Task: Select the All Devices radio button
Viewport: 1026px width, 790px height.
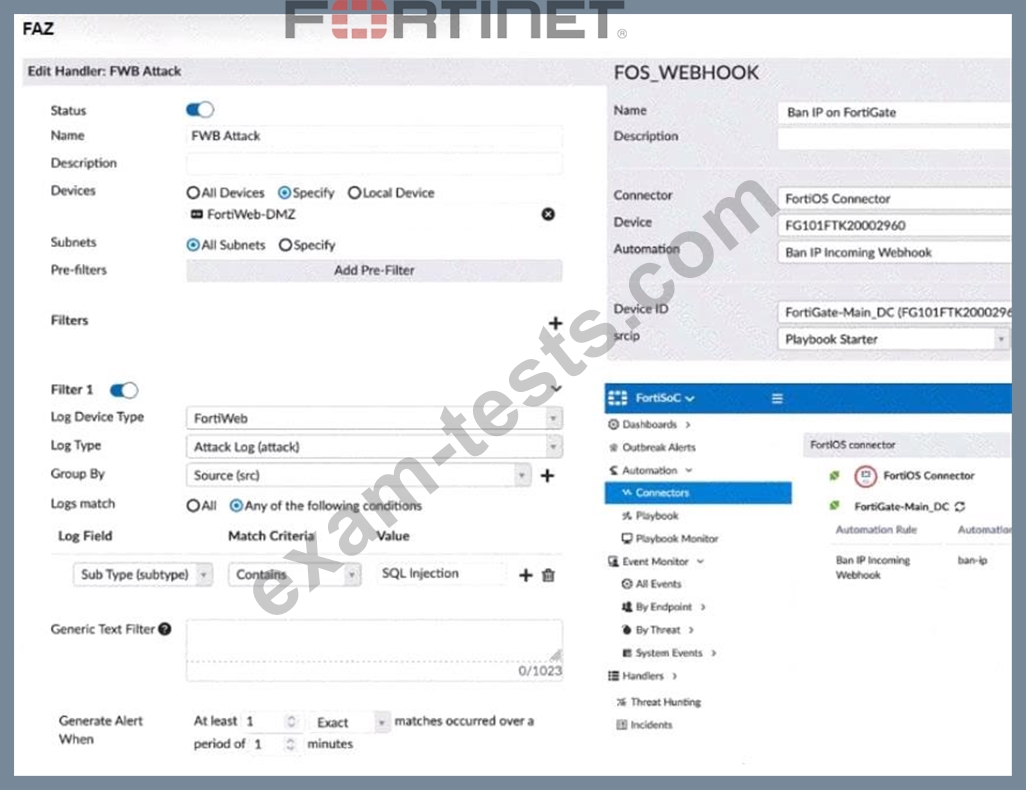Action: [x=193, y=193]
